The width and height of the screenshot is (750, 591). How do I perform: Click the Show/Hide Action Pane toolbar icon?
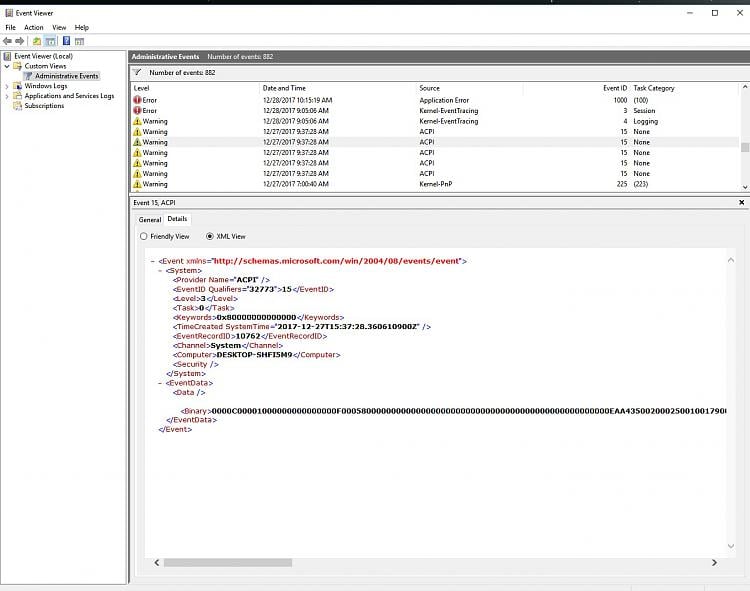[x=80, y=41]
